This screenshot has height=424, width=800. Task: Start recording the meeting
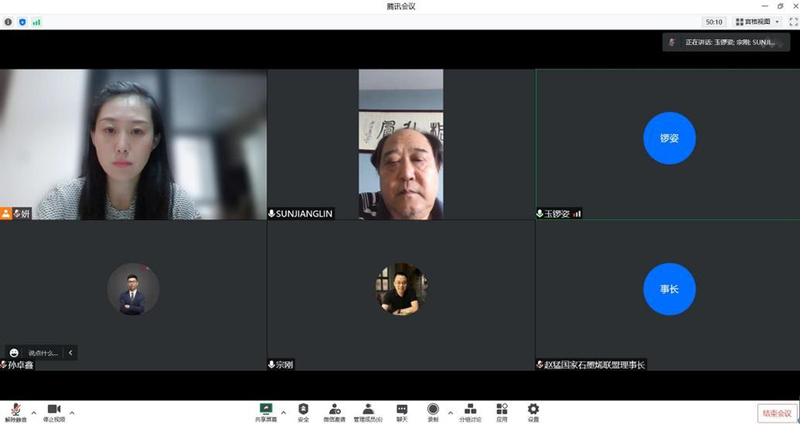tap(433, 411)
